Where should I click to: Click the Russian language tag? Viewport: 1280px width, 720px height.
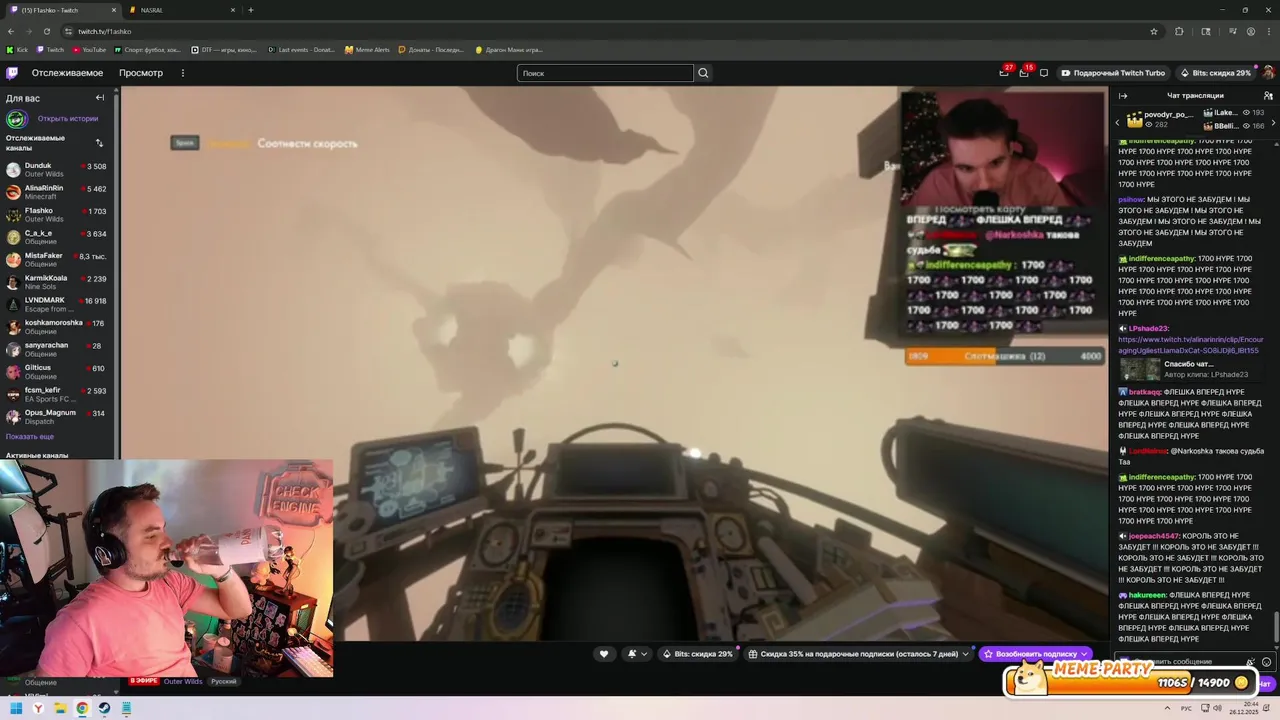click(224, 681)
